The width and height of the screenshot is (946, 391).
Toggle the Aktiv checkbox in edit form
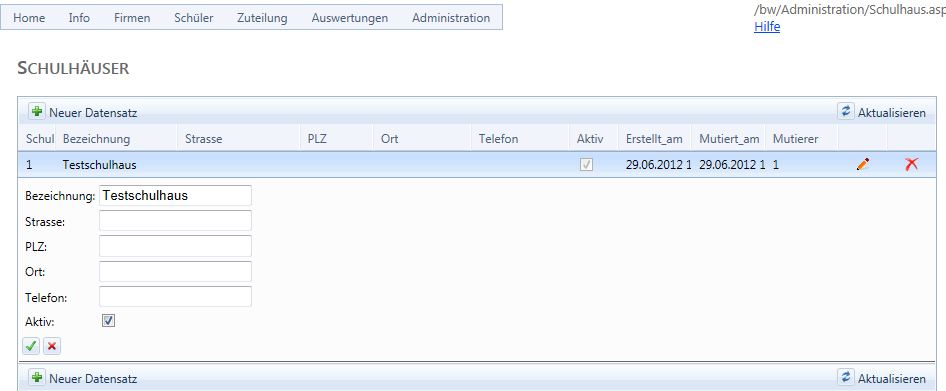tap(109, 321)
